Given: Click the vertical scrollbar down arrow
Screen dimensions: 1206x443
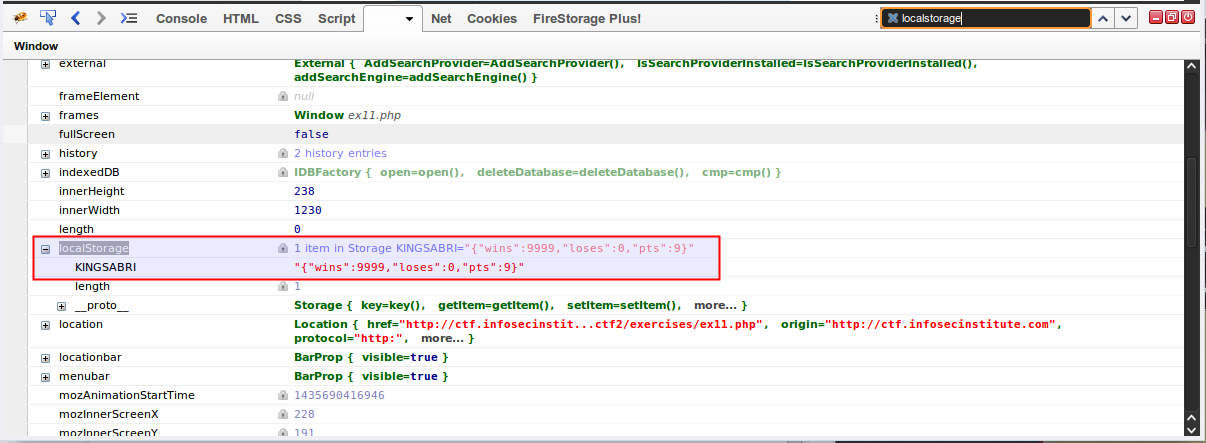Looking at the screenshot, I should [x=1191, y=419].
